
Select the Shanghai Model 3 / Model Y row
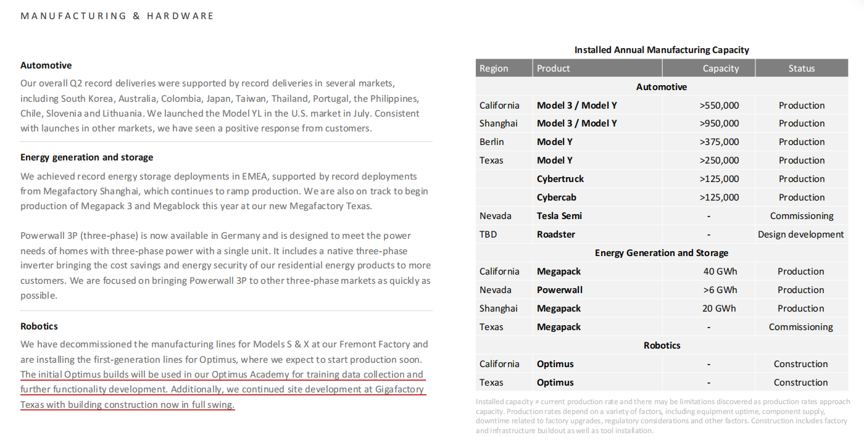click(662, 123)
